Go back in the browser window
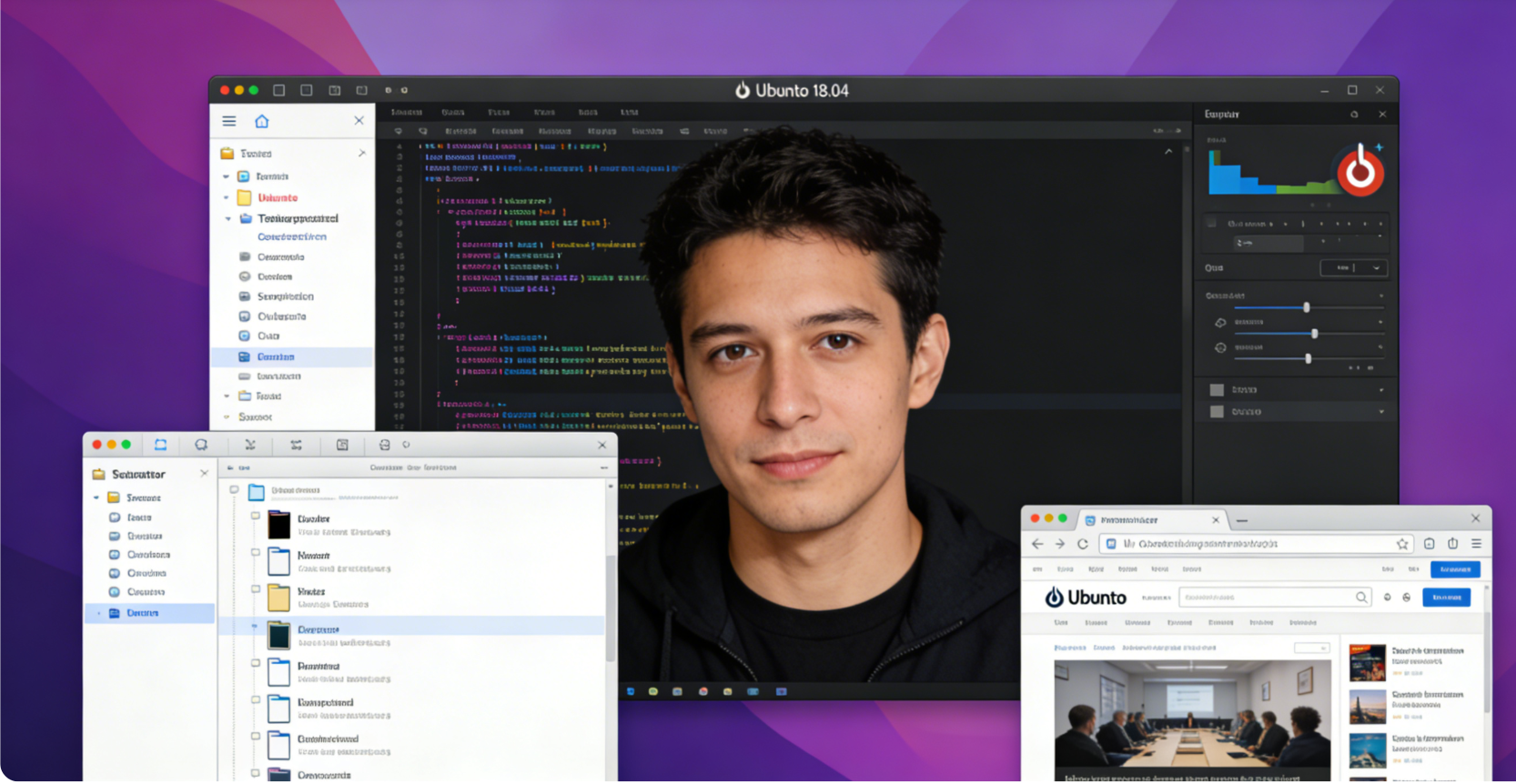The height and width of the screenshot is (784, 1516). (1038, 544)
